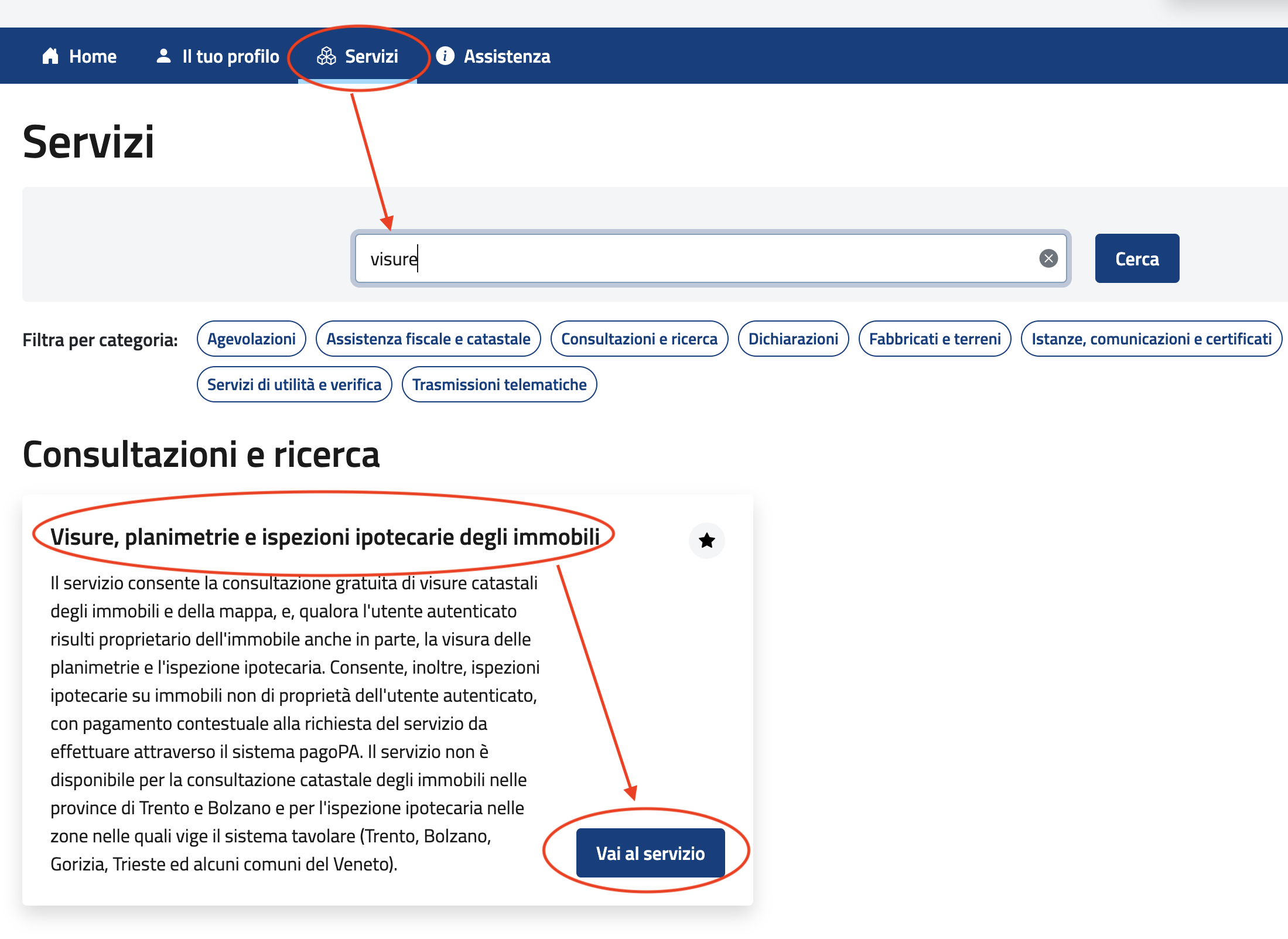Click the Assistenza info icon
This screenshot has height=939, width=1288.
[445, 56]
